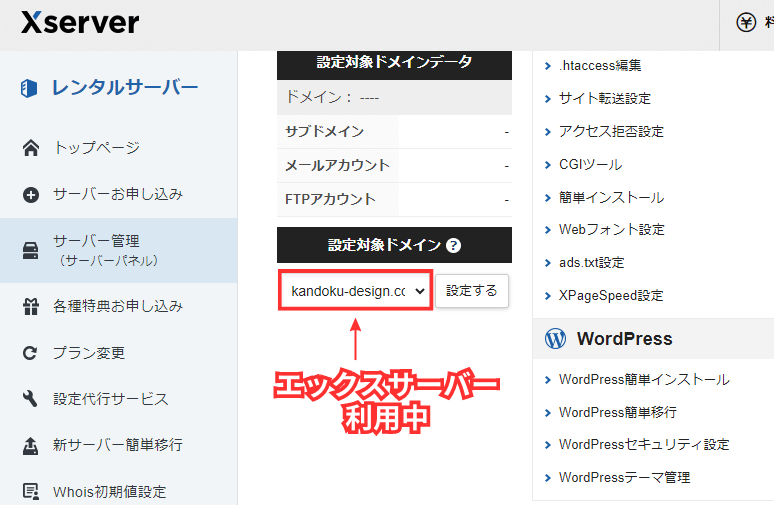Click the gift icon beside 各種特典お申し込み

coord(31,307)
